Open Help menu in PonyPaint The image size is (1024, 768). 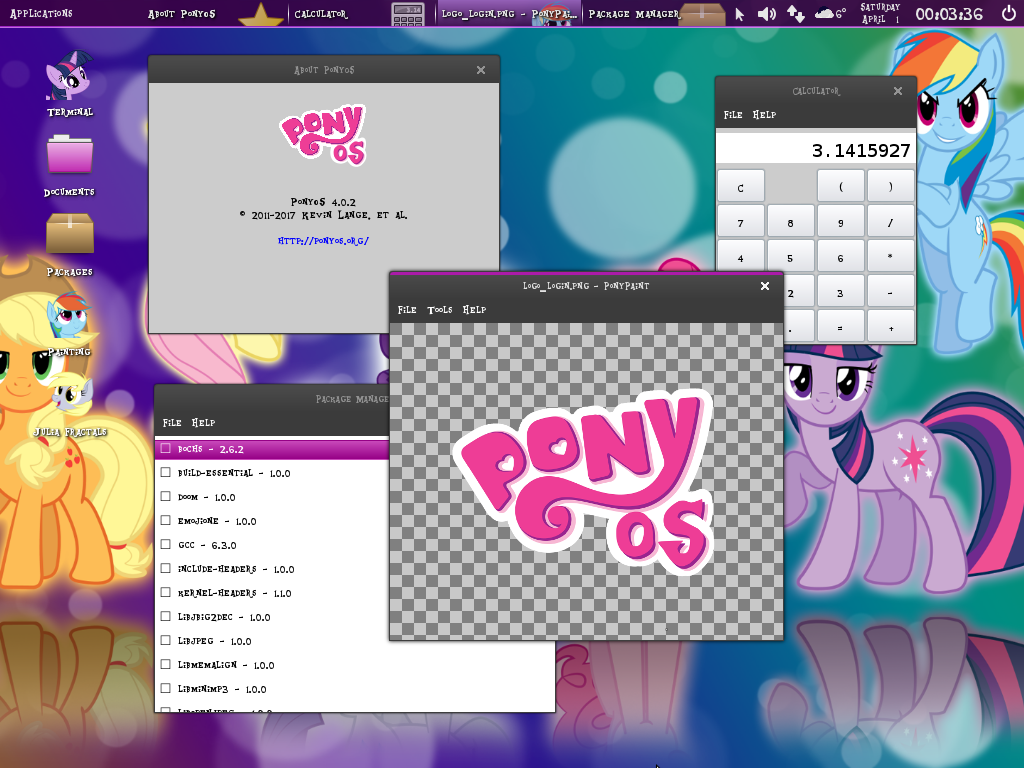tap(474, 310)
